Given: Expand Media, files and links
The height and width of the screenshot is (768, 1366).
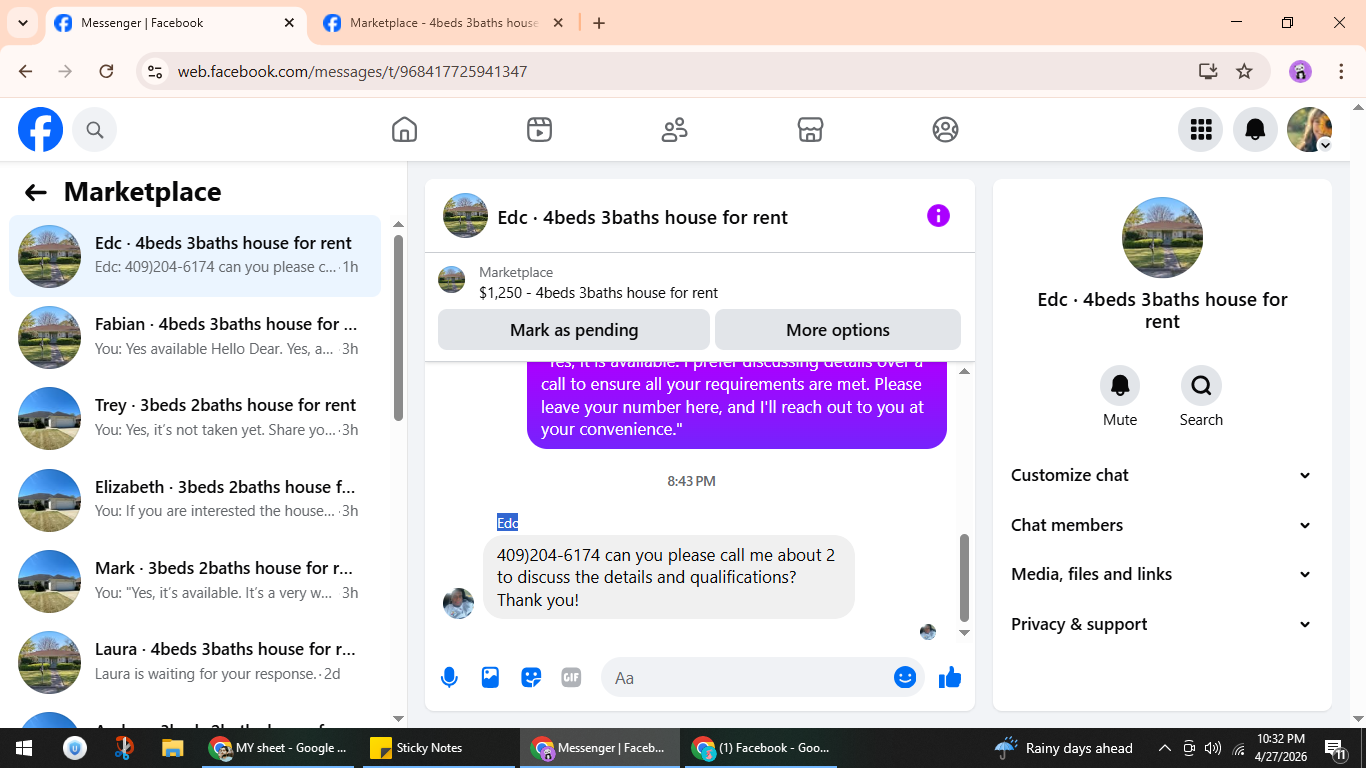Looking at the screenshot, I should (1161, 574).
